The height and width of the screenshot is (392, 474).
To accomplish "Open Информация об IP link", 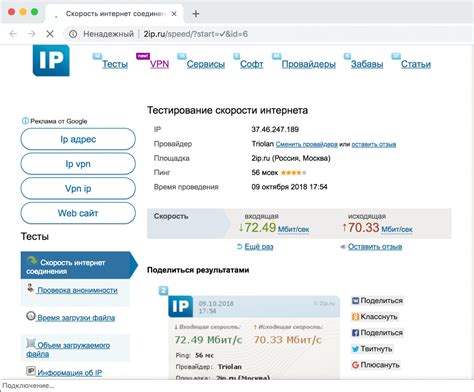I will pyautogui.click(x=70, y=373).
